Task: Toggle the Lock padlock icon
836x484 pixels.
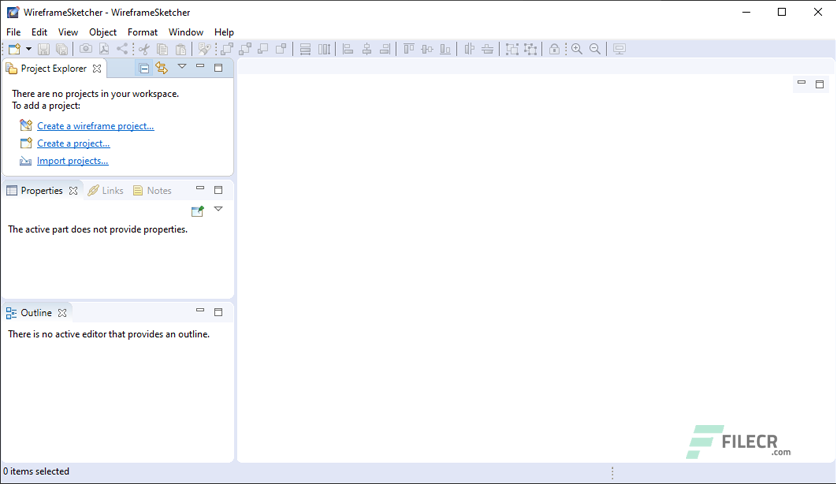Action: [554, 49]
